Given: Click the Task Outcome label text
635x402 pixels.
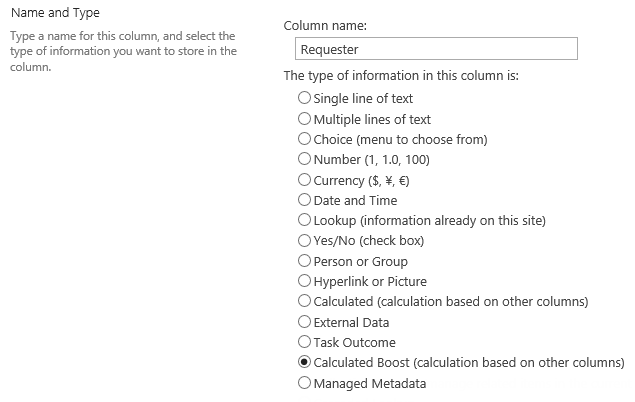Looking at the screenshot, I should click(354, 342).
